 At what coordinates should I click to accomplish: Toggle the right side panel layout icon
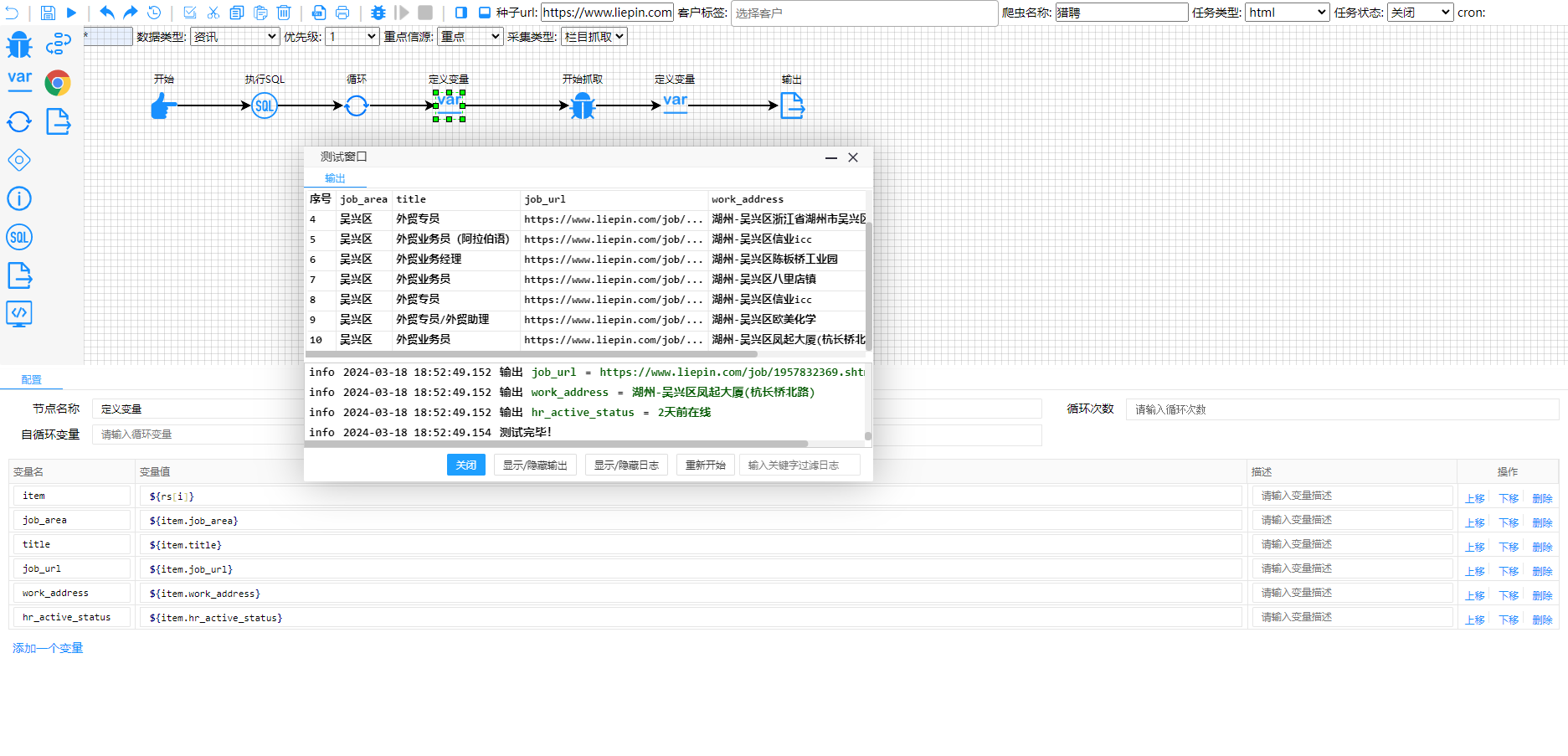click(x=461, y=13)
